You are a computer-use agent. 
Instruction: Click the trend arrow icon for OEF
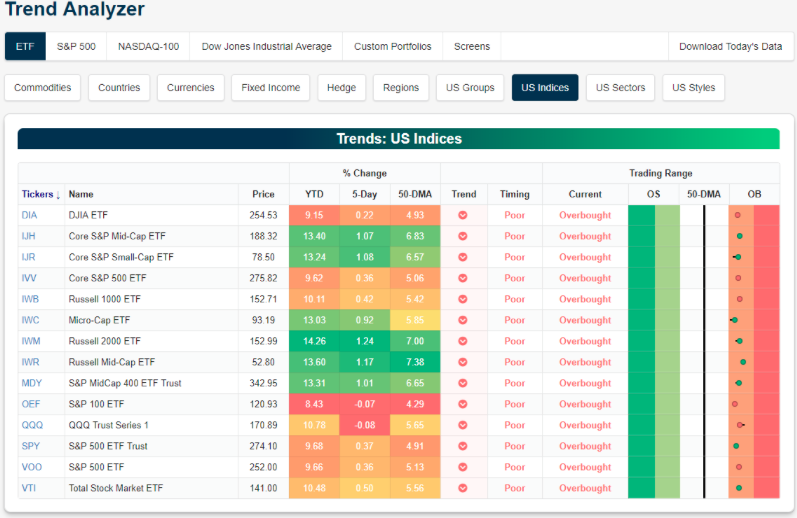[x=463, y=404]
